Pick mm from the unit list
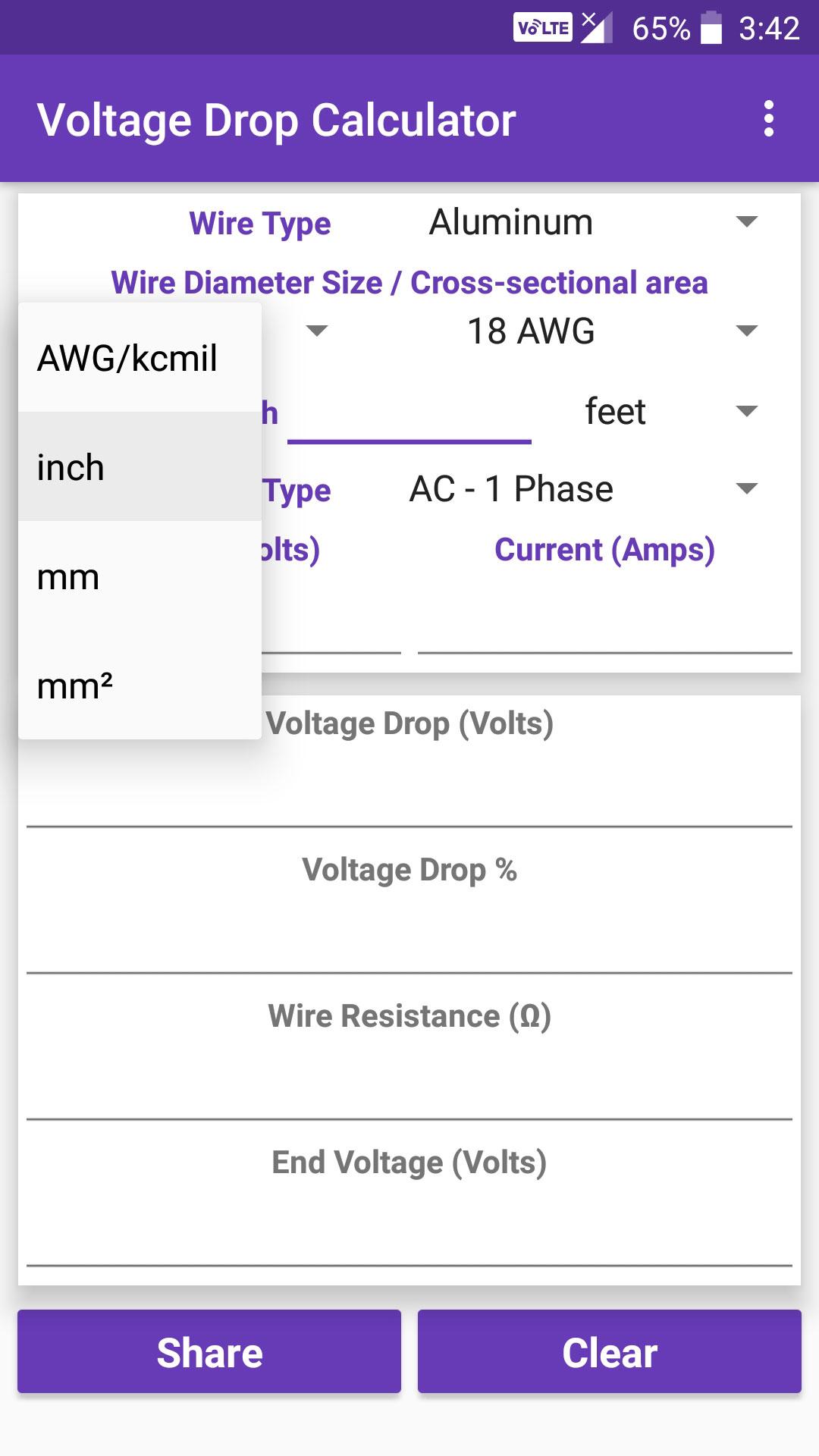 tap(140, 576)
